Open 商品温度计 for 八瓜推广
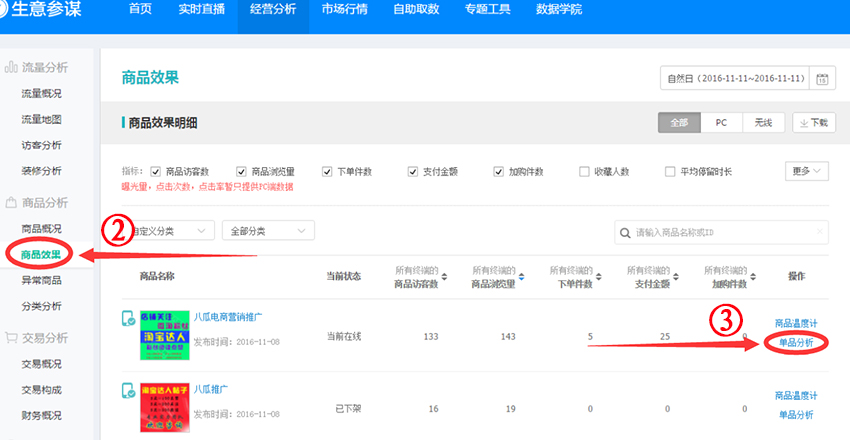 (x=796, y=396)
